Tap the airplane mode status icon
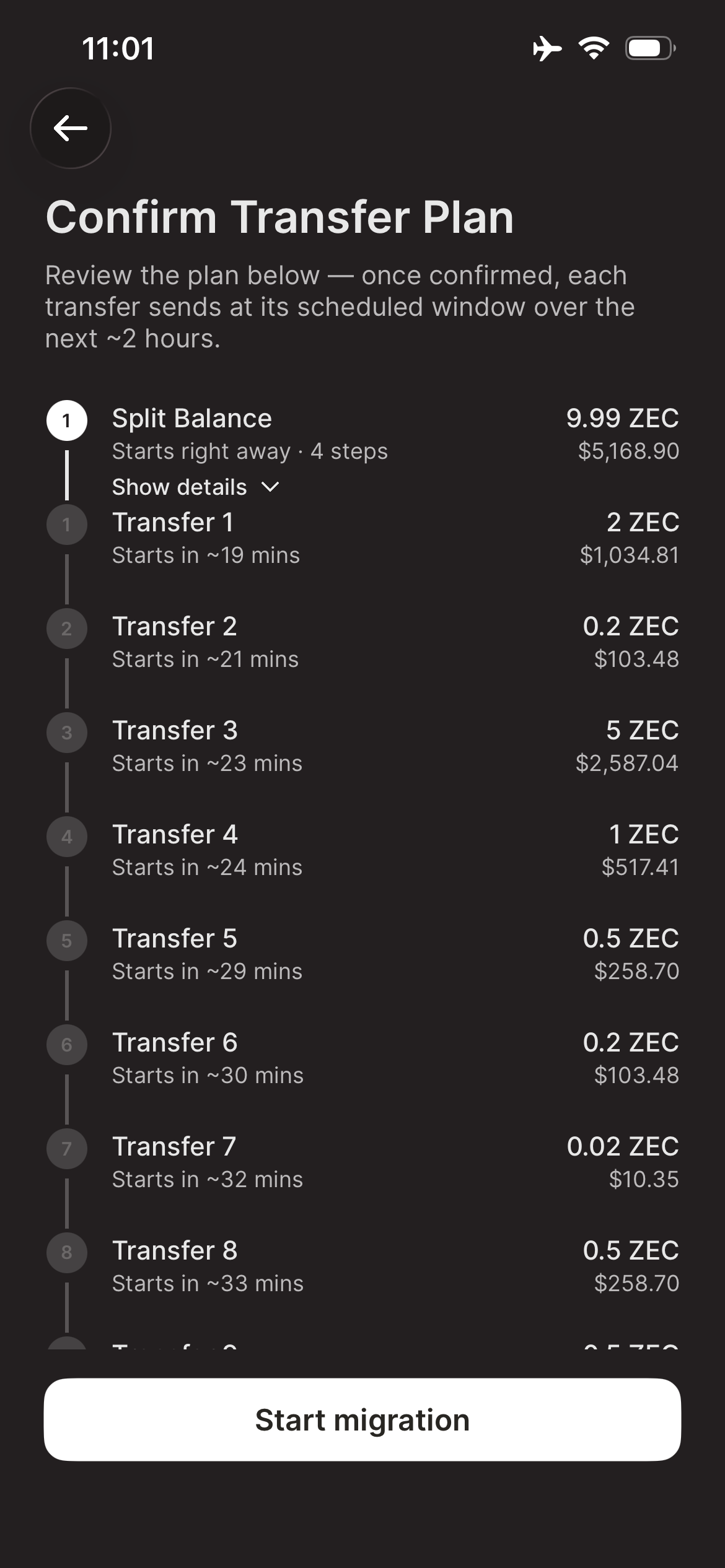The image size is (725, 1568). (547, 48)
